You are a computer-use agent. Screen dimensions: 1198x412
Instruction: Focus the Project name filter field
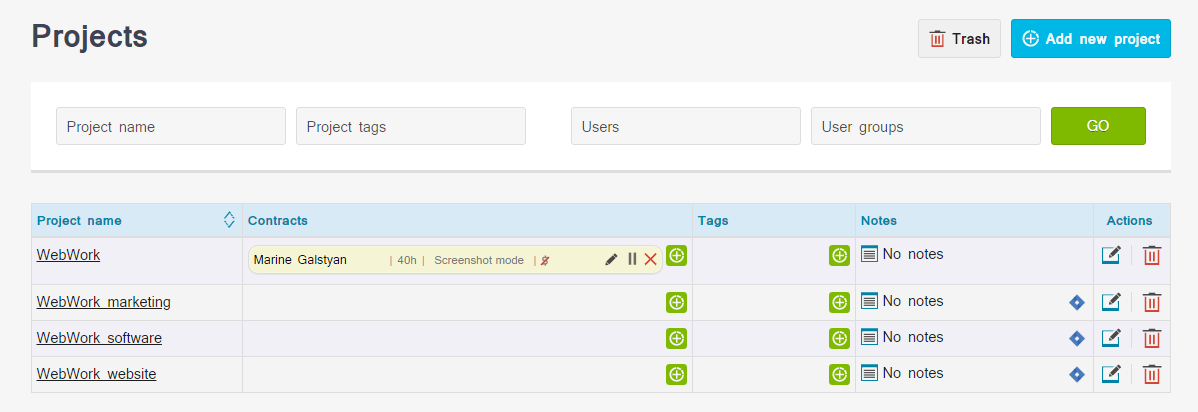[170, 126]
